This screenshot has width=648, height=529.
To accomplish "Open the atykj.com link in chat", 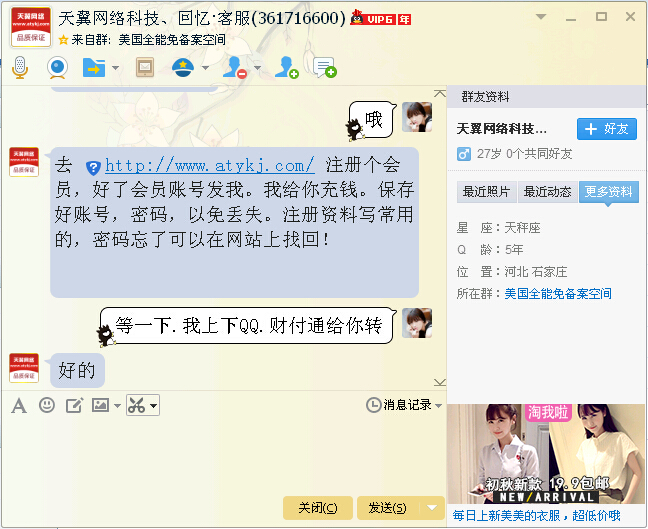I will (210, 166).
